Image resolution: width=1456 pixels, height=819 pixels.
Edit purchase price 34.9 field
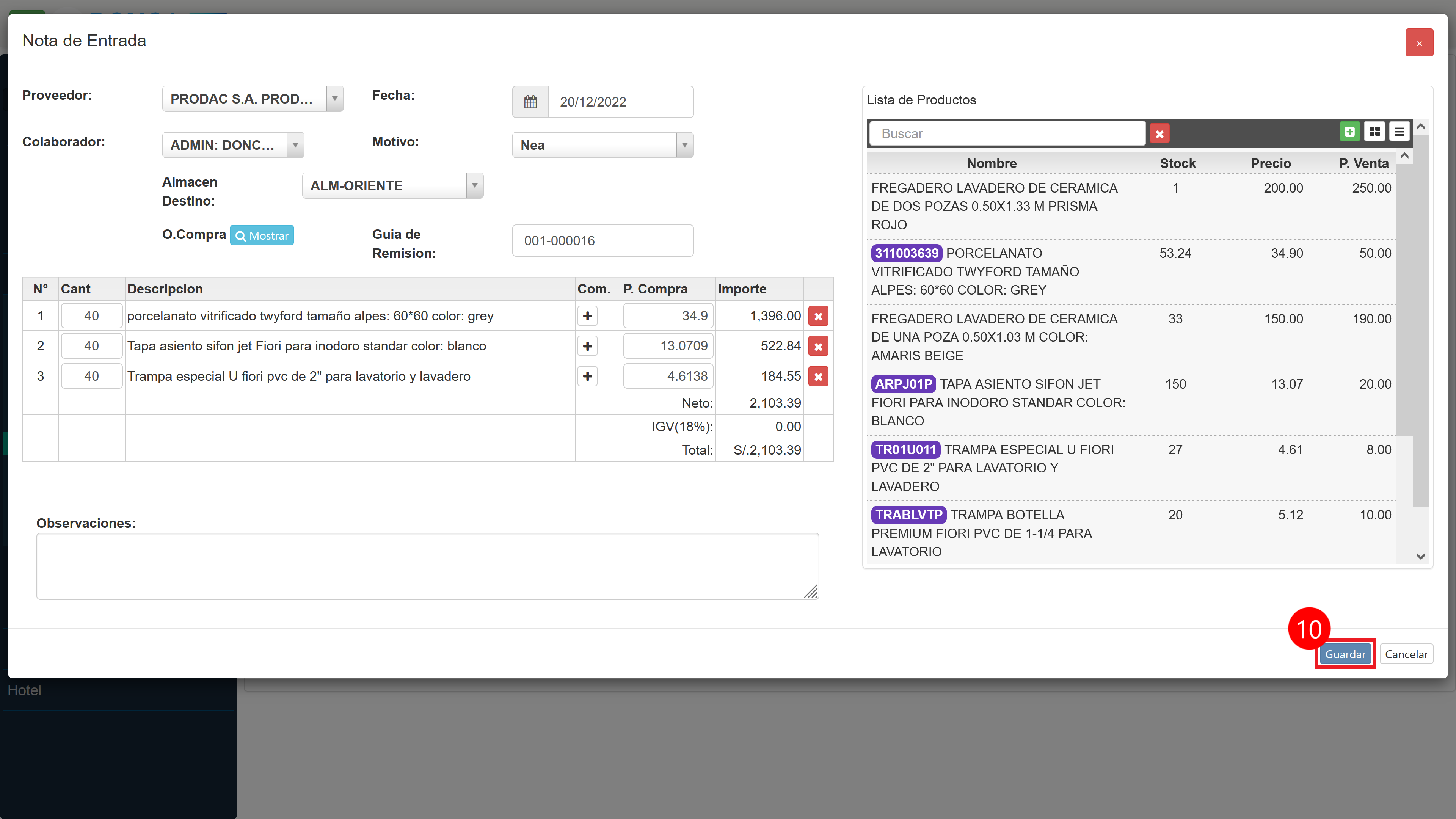pos(668,316)
